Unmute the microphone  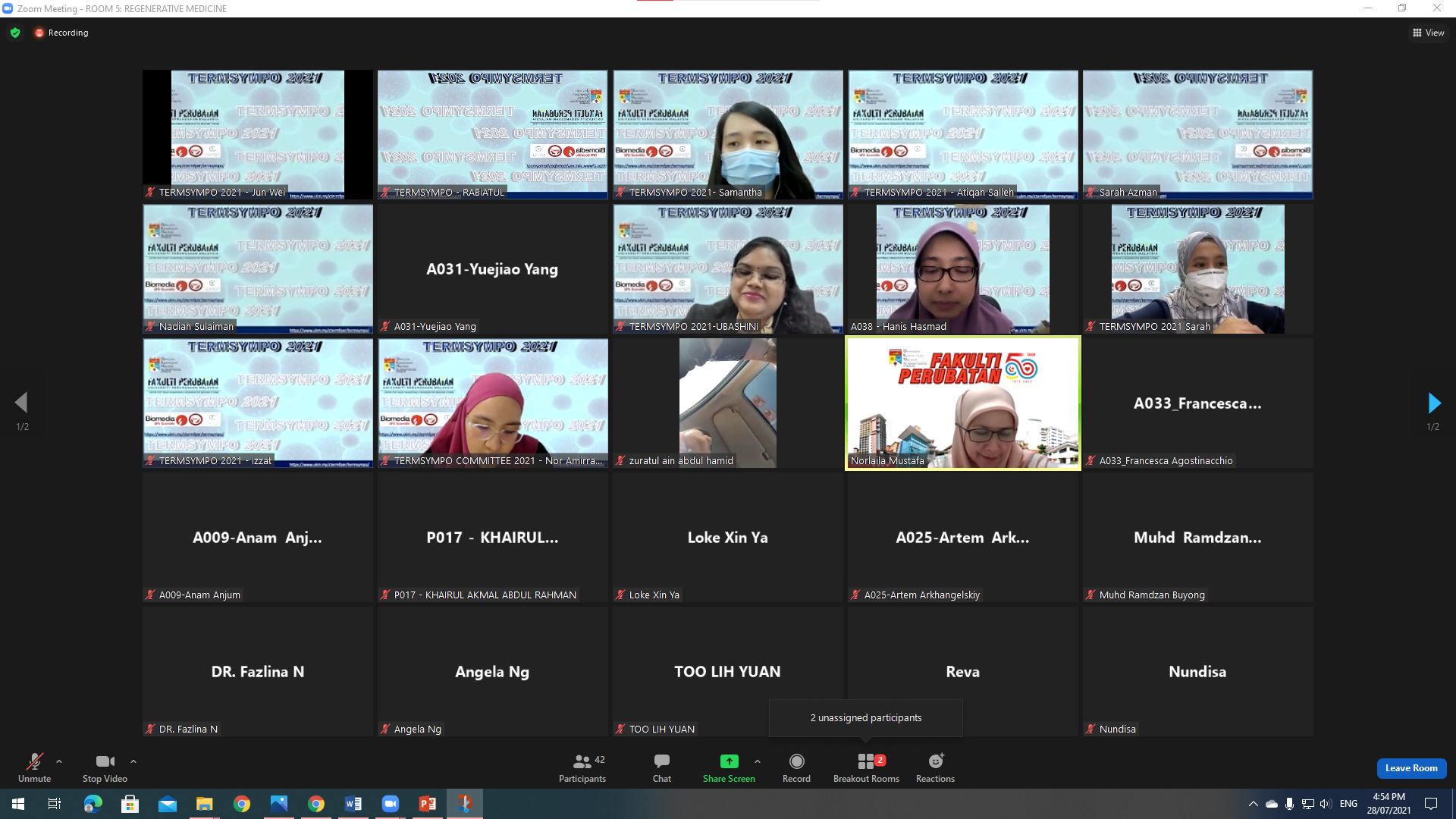[34, 767]
